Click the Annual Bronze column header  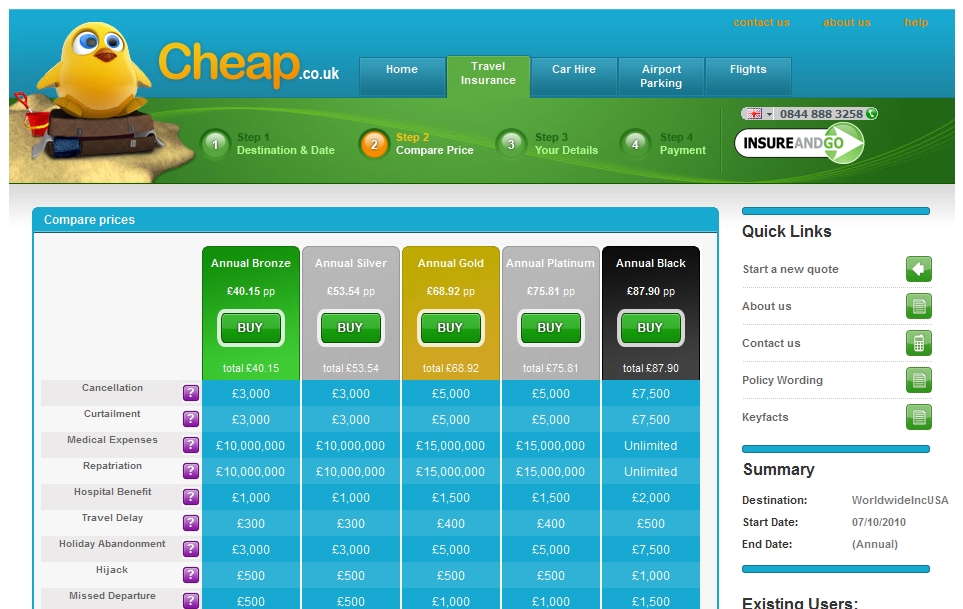point(251,263)
